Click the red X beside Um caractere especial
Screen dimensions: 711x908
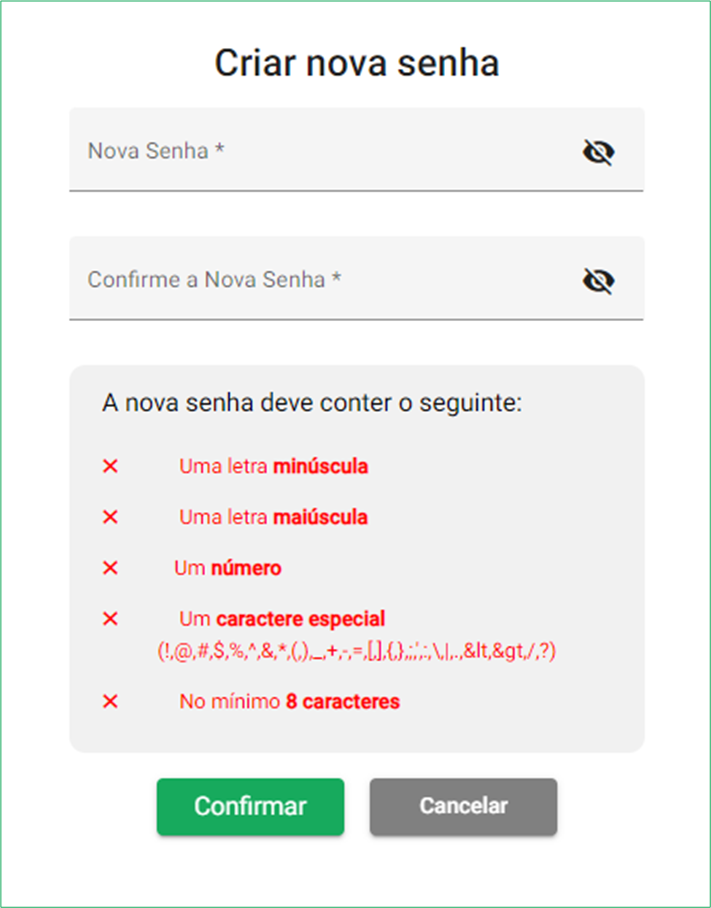coord(110,619)
